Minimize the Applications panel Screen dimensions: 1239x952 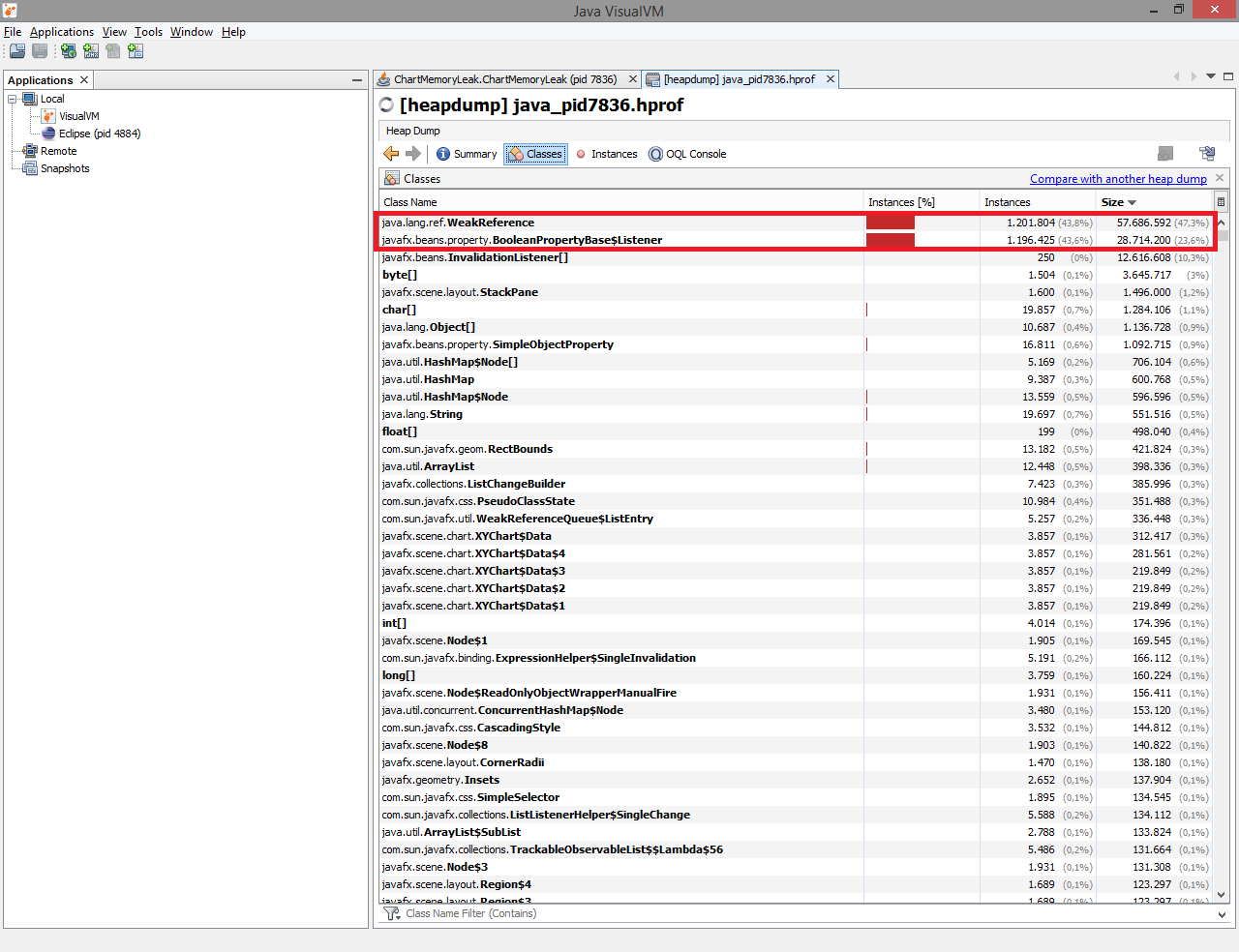(357, 80)
